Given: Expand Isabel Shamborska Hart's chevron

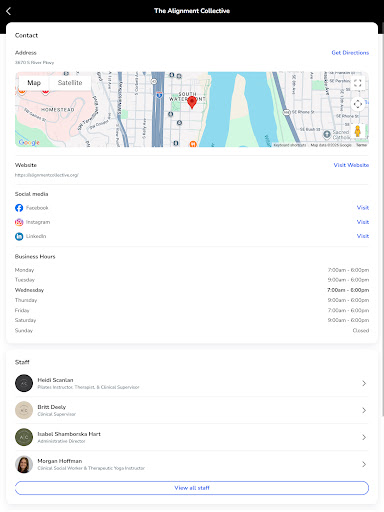Looking at the screenshot, I should point(364,437).
